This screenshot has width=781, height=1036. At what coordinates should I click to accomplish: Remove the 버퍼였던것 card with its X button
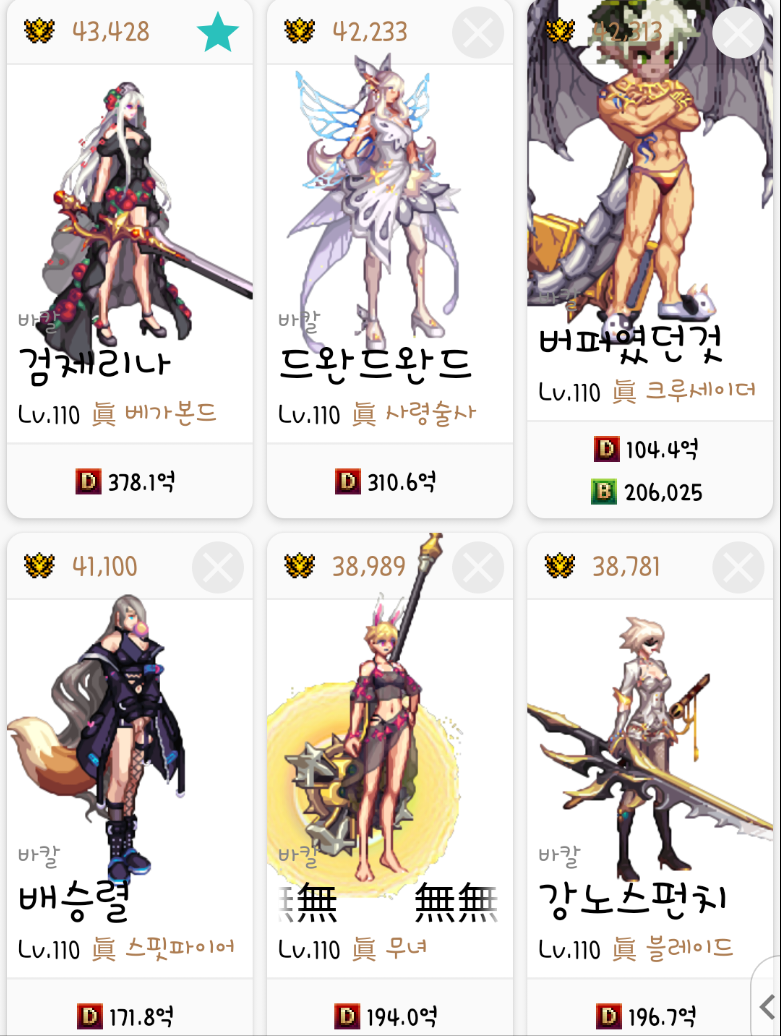[x=738, y=32]
